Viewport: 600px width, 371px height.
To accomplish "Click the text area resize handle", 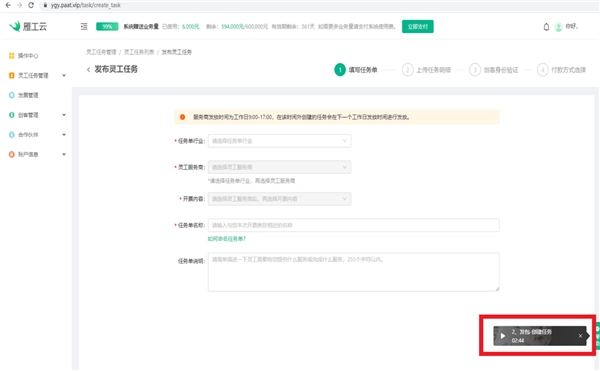I will (x=497, y=289).
